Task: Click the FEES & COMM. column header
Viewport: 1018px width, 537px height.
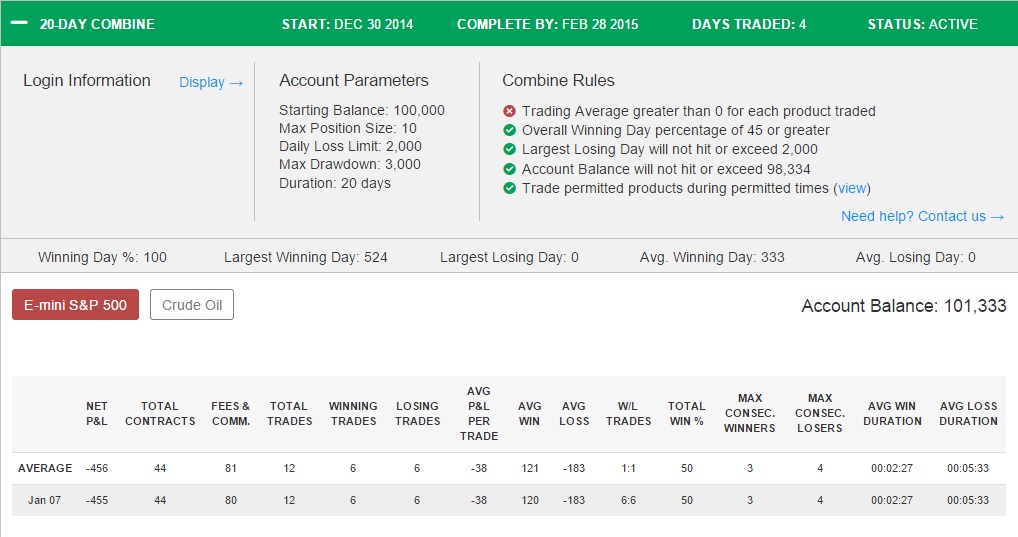Action: click(x=230, y=414)
